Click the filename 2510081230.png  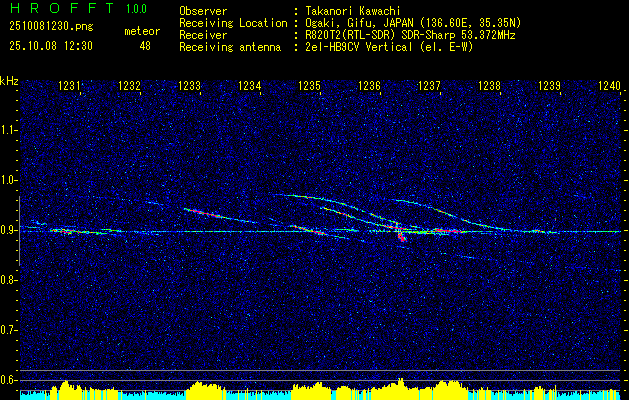(x=51, y=27)
